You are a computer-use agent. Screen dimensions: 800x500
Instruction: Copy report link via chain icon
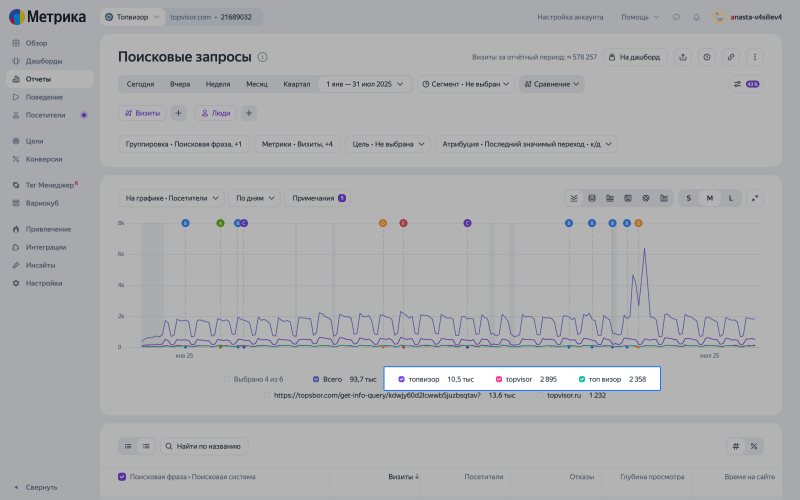click(731, 57)
